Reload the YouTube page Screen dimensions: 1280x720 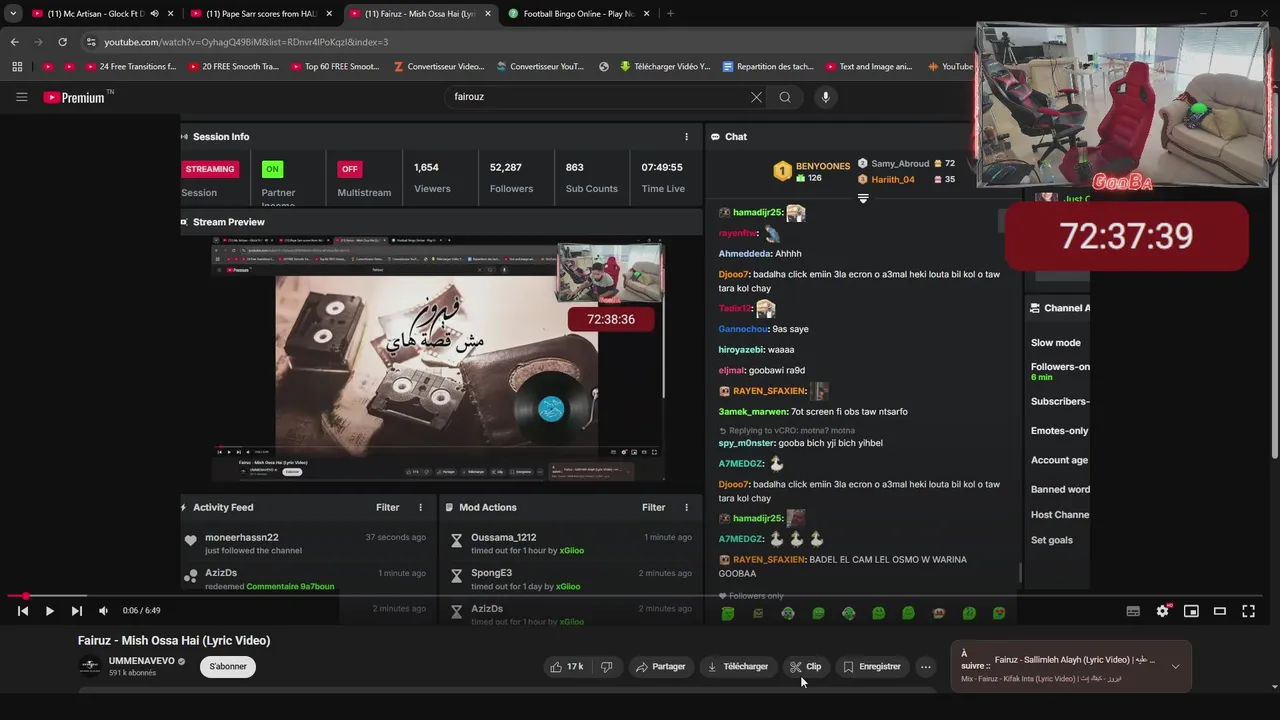[62, 42]
